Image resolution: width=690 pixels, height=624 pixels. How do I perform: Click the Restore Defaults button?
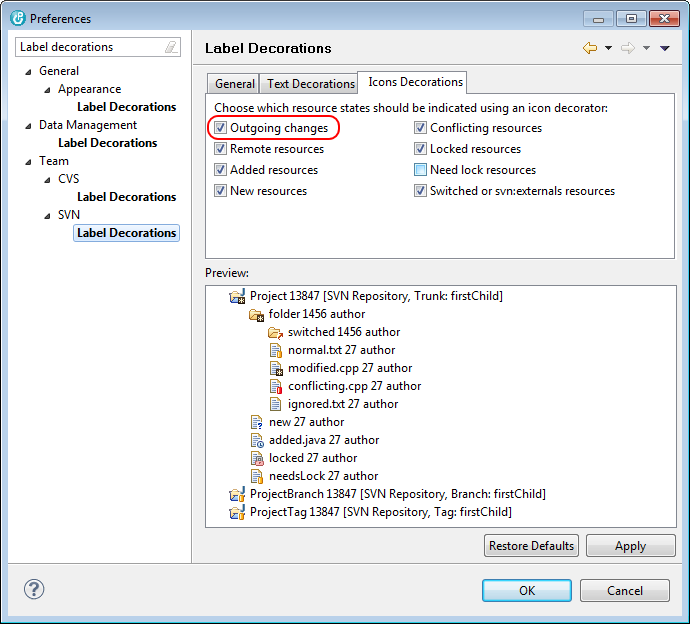pos(531,546)
